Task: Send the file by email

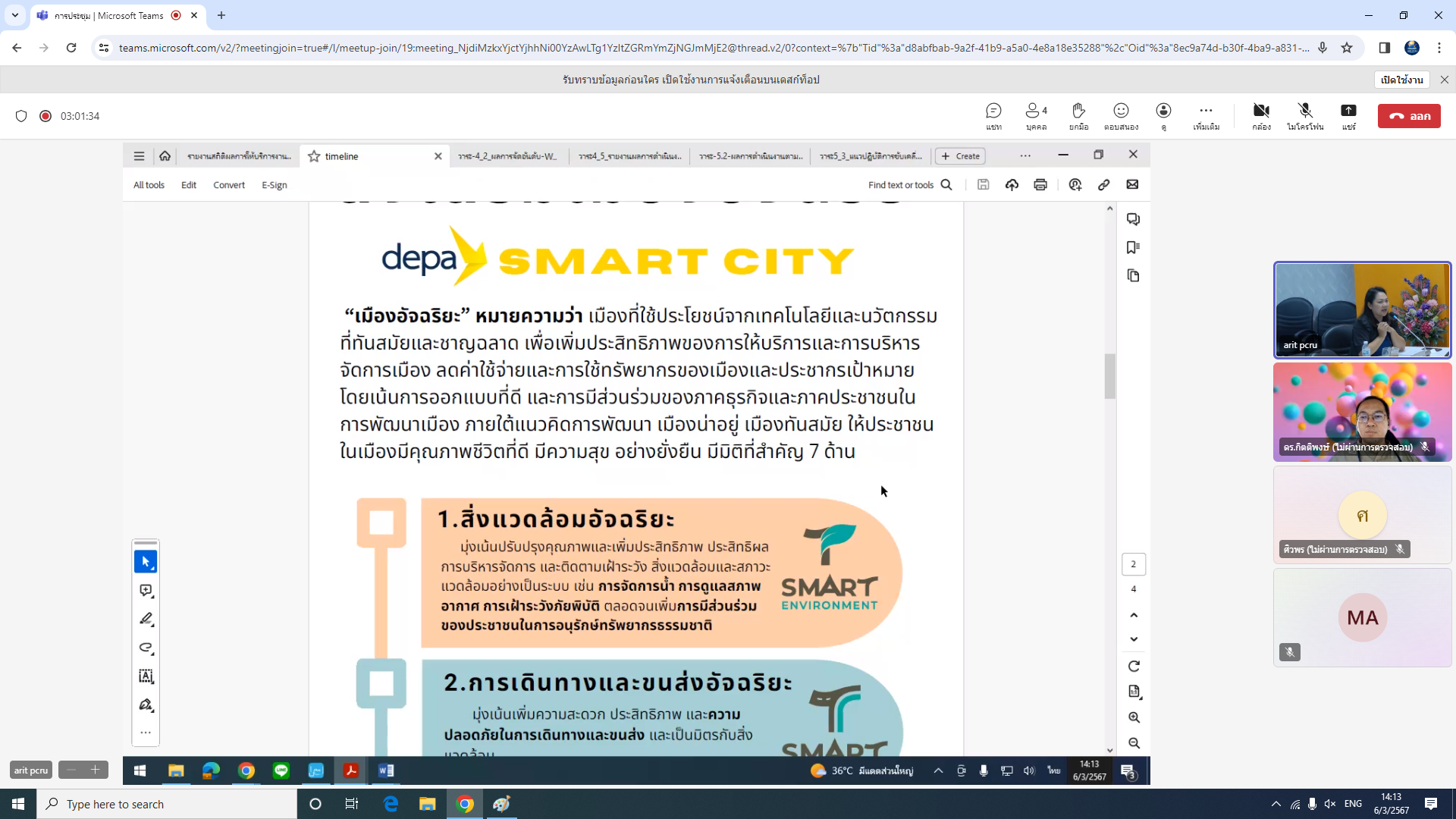Action: point(1132,185)
